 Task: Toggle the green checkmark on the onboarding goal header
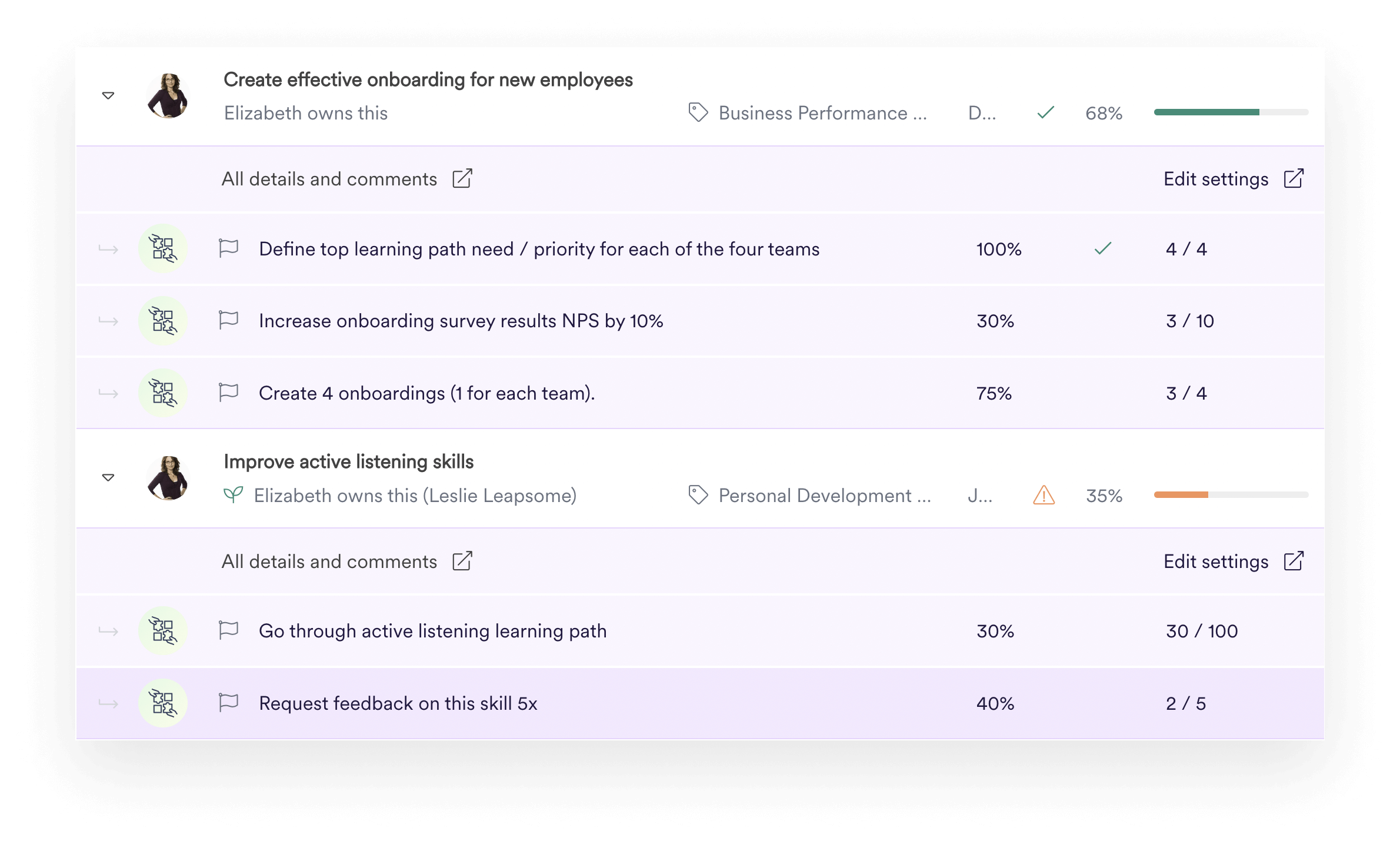[1045, 112]
